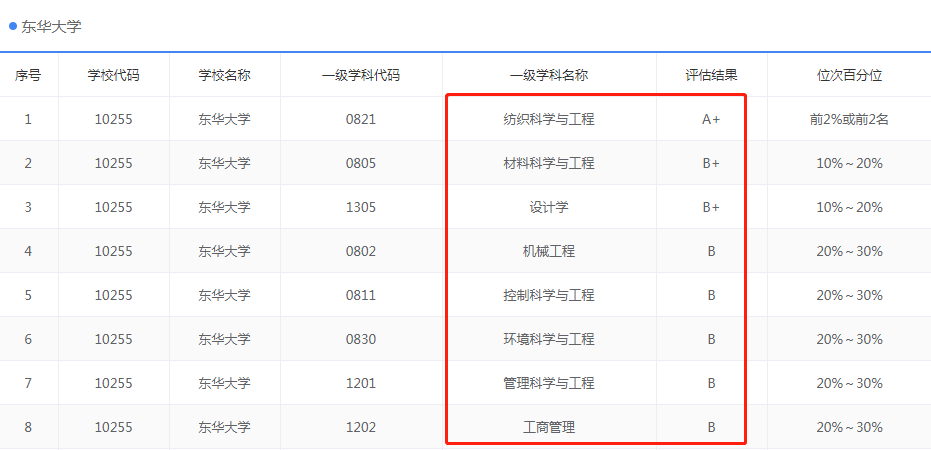931x450 pixels.
Task: Click the 20%~30% cell for 控制科学与工程
Action: coord(850,295)
